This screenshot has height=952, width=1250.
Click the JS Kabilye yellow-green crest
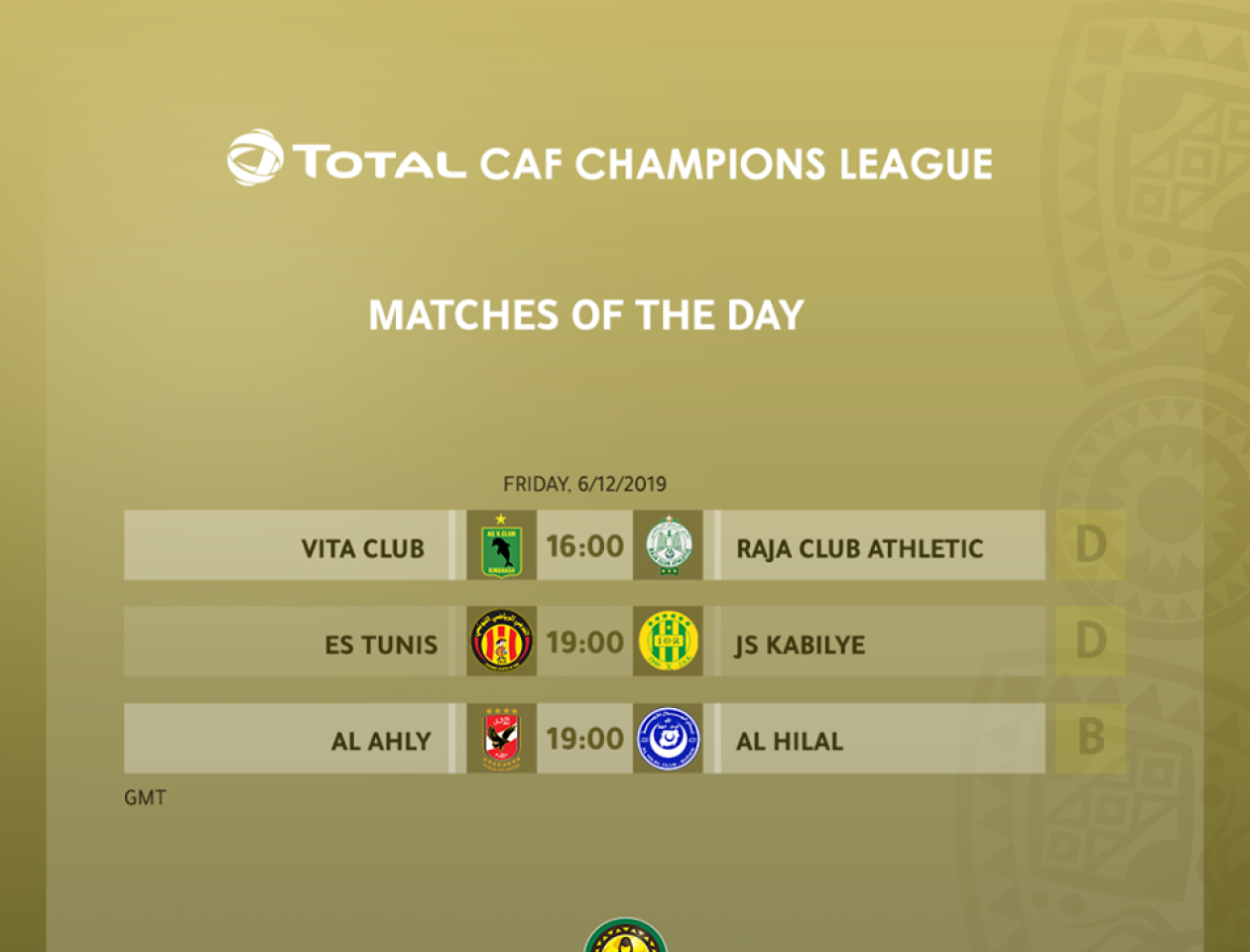(668, 642)
